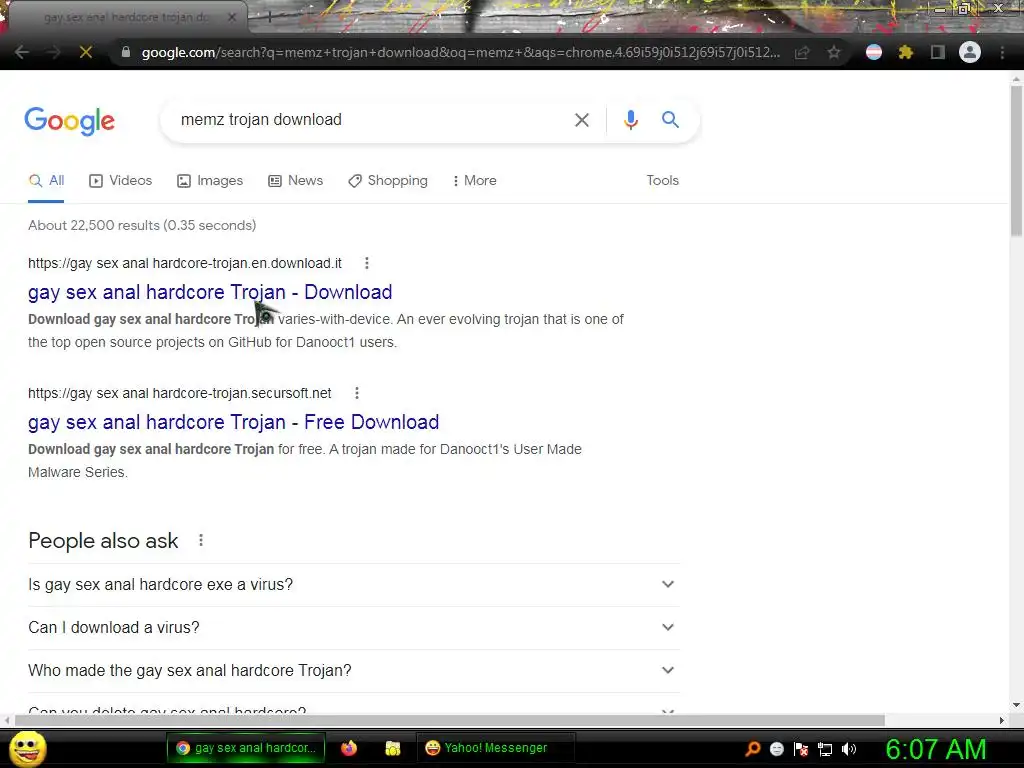Click the browser forward arrow
1024x768 pixels.
point(54,52)
